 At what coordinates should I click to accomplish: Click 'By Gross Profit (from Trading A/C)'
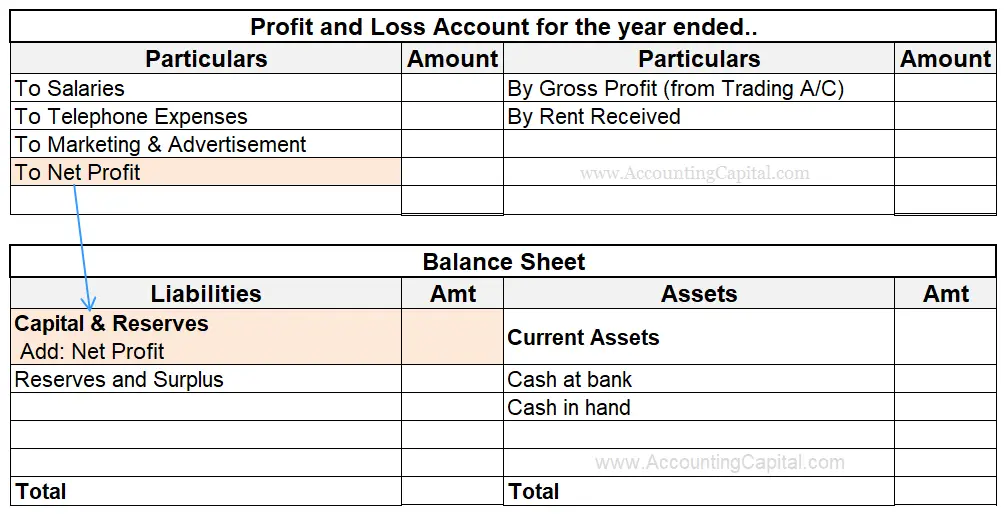(x=676, y=89)
